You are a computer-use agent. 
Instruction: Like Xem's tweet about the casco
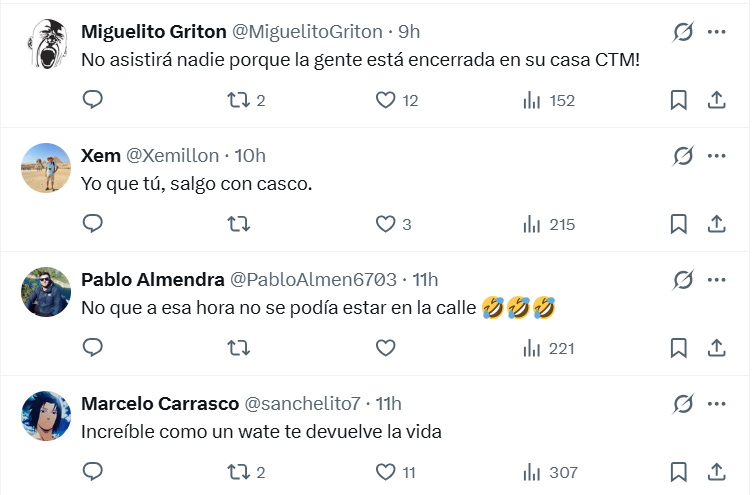pyautogui.click(x=385, y=224)
